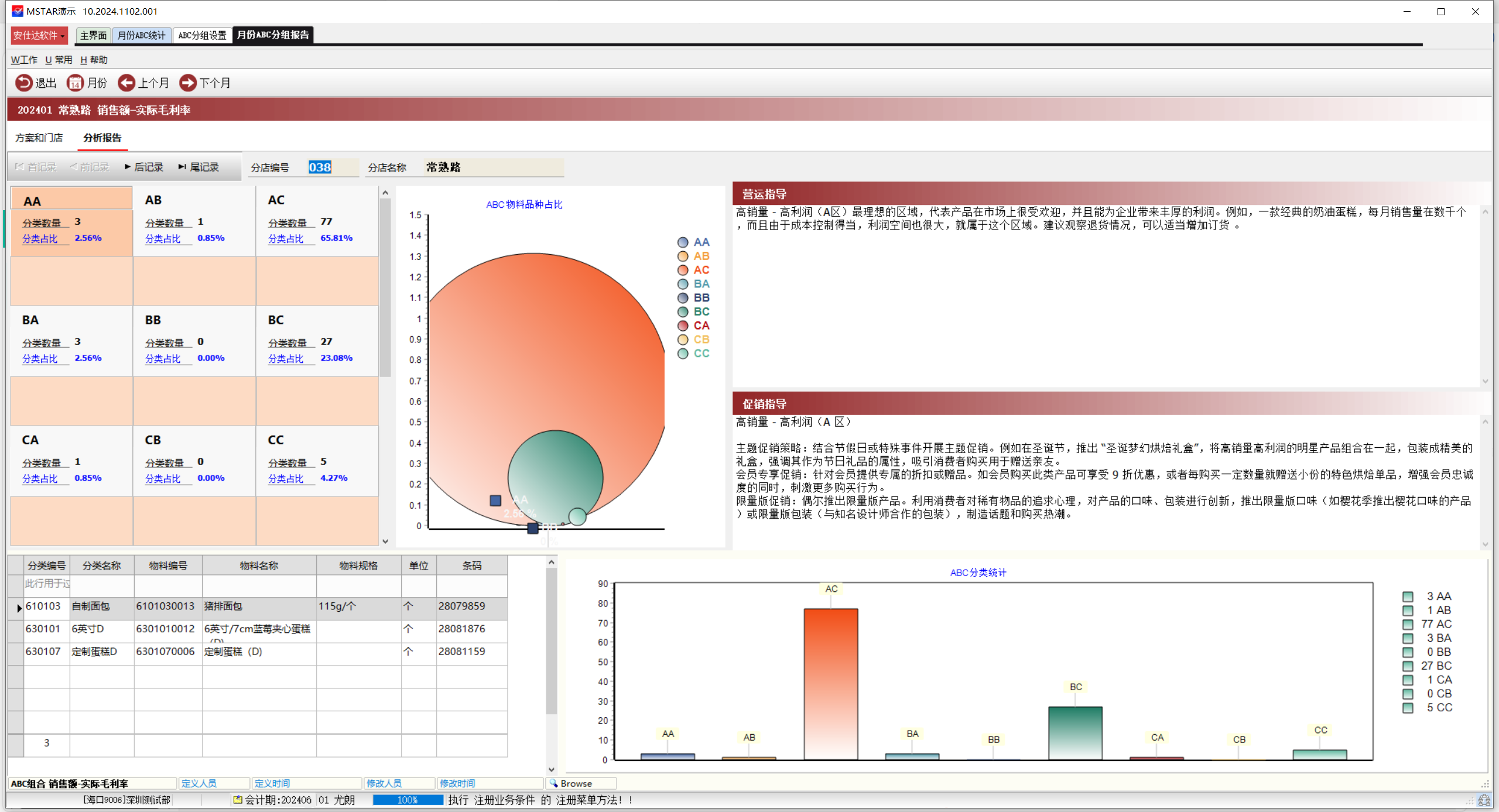
Task: Click the Browse magnifier icon
Action: point(553,783)
